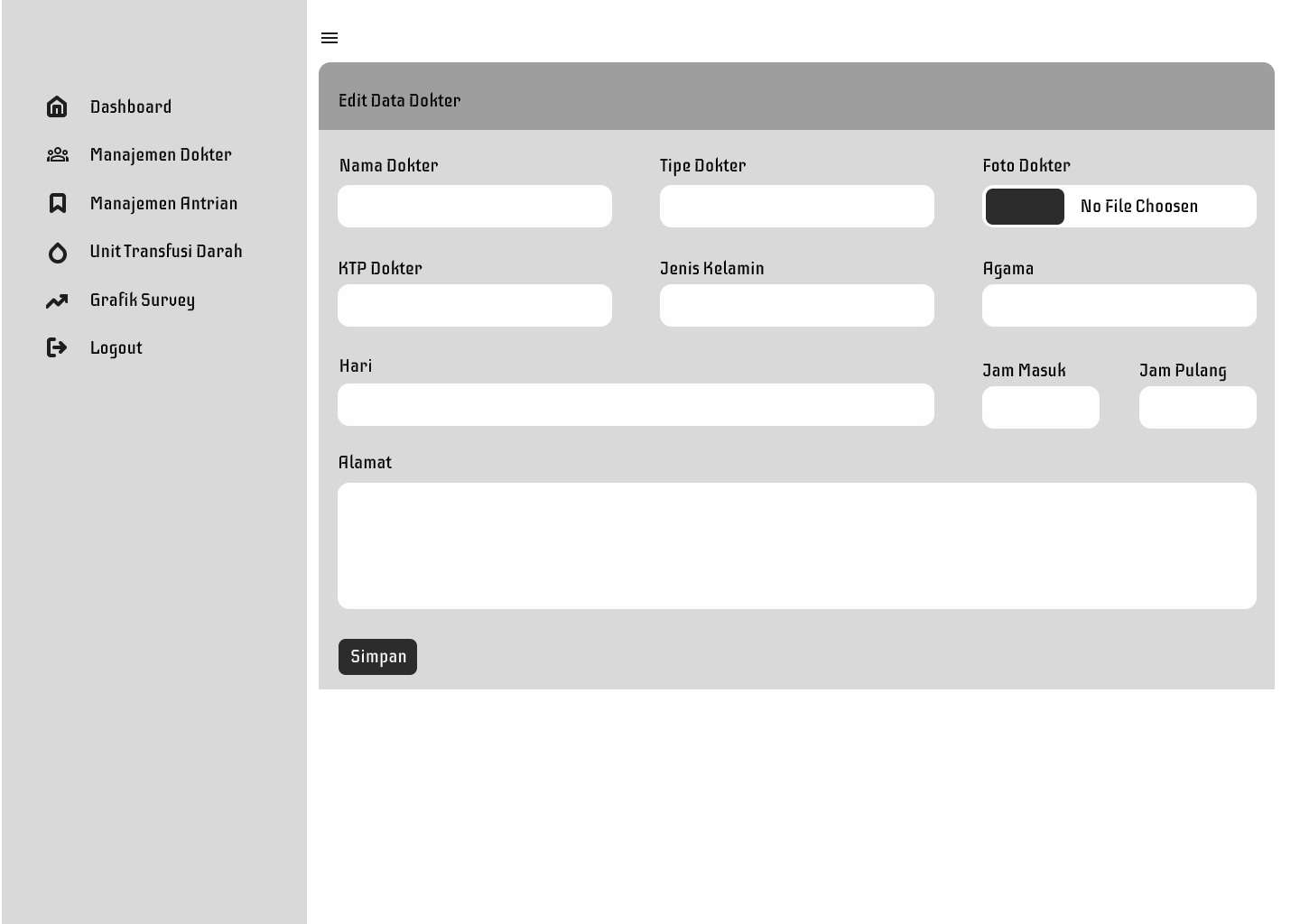Click the Grafik Survey trend icon

point(57,300)
